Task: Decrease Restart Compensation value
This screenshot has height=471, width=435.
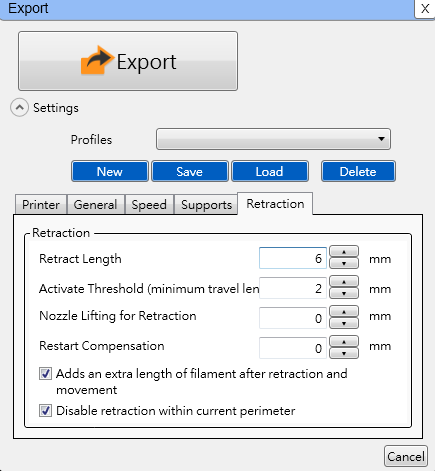Action: [344, 353]
